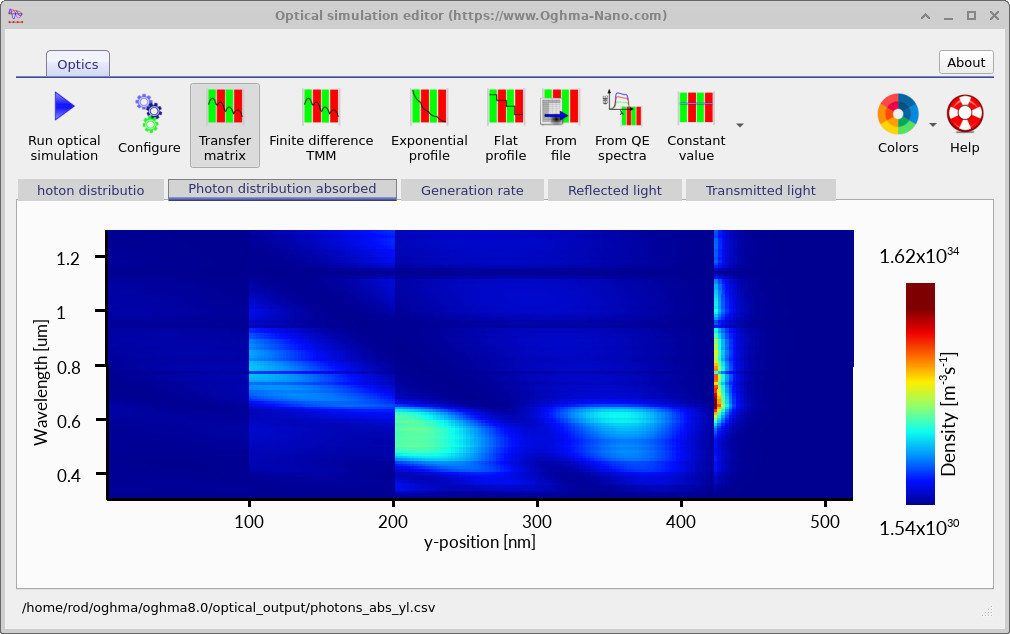Switch to Generation rate tab
This screenshot has height=634, width=1010.
pos(472,190)
